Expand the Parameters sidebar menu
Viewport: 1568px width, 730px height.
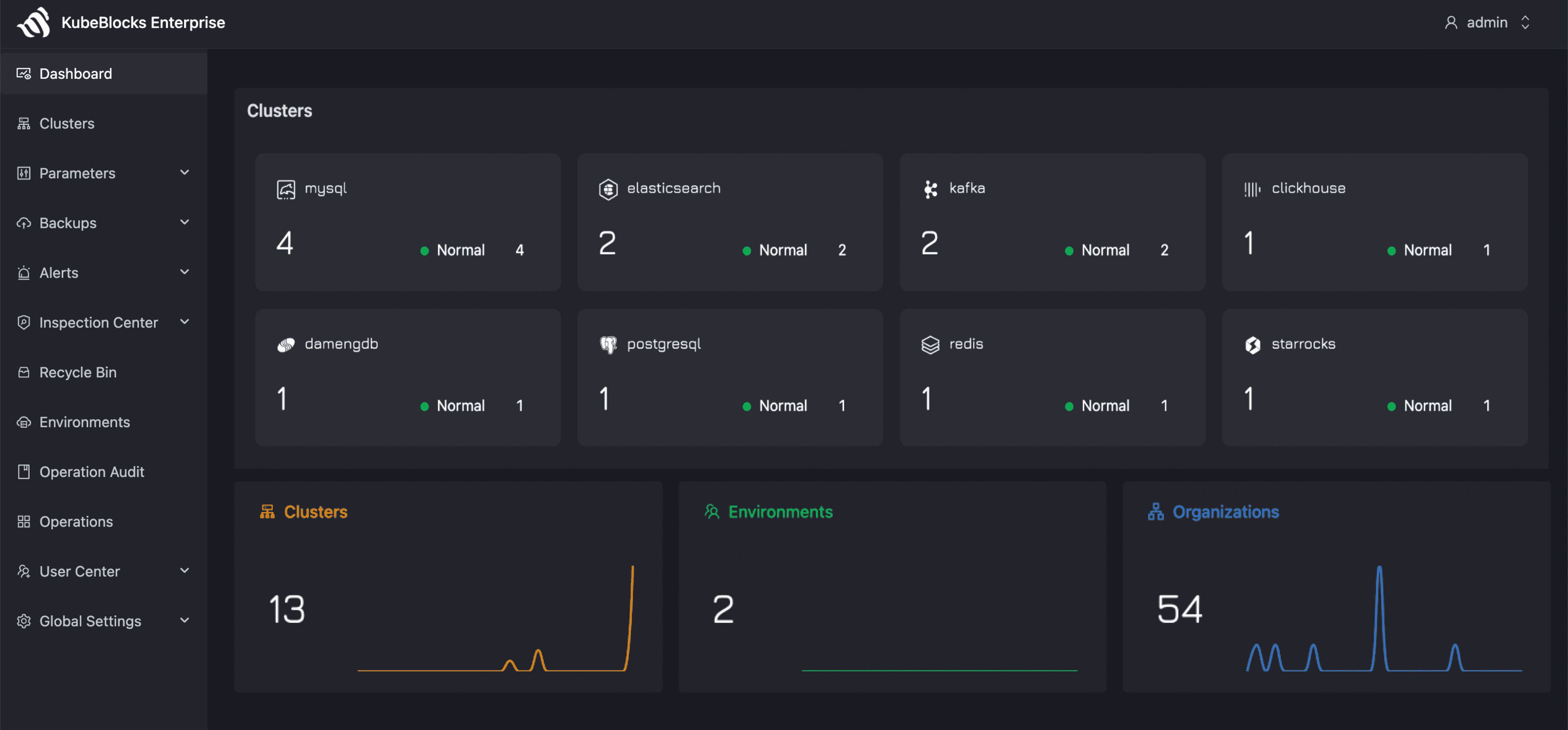coord(185,173)
